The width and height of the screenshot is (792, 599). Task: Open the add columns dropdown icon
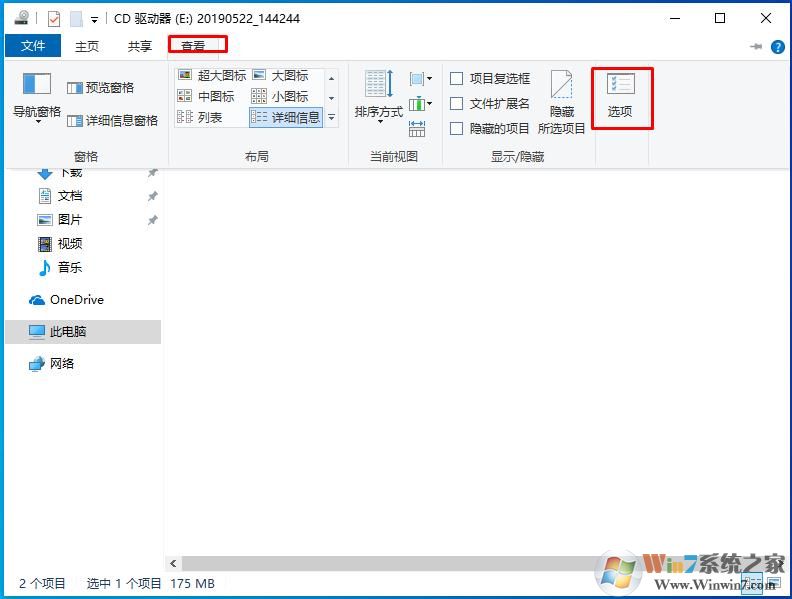tap(420, 105)
